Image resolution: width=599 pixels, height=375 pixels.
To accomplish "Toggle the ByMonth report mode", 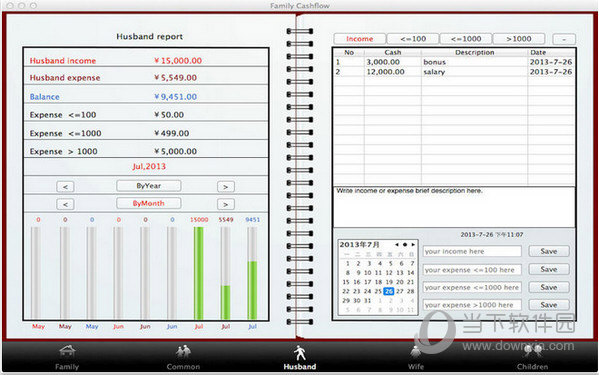I will (x=149, y=204).
